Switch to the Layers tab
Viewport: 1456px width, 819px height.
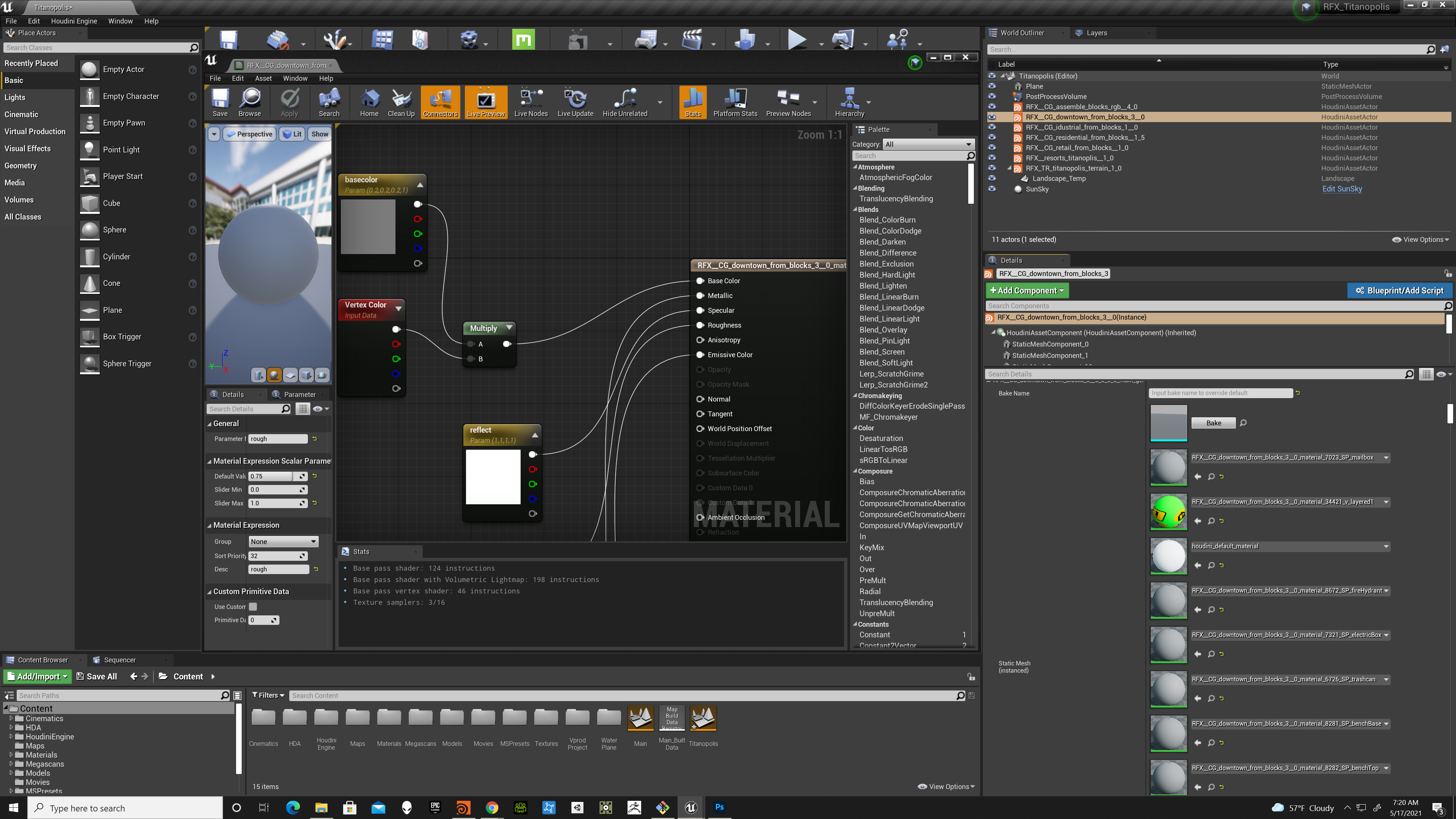click(x=1097, y=33)
